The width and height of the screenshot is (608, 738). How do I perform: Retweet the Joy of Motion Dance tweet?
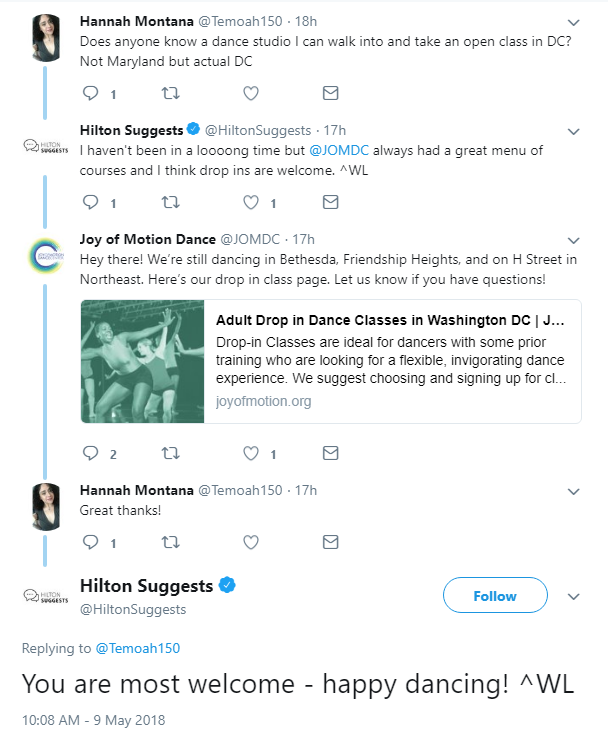coord(171,453)
